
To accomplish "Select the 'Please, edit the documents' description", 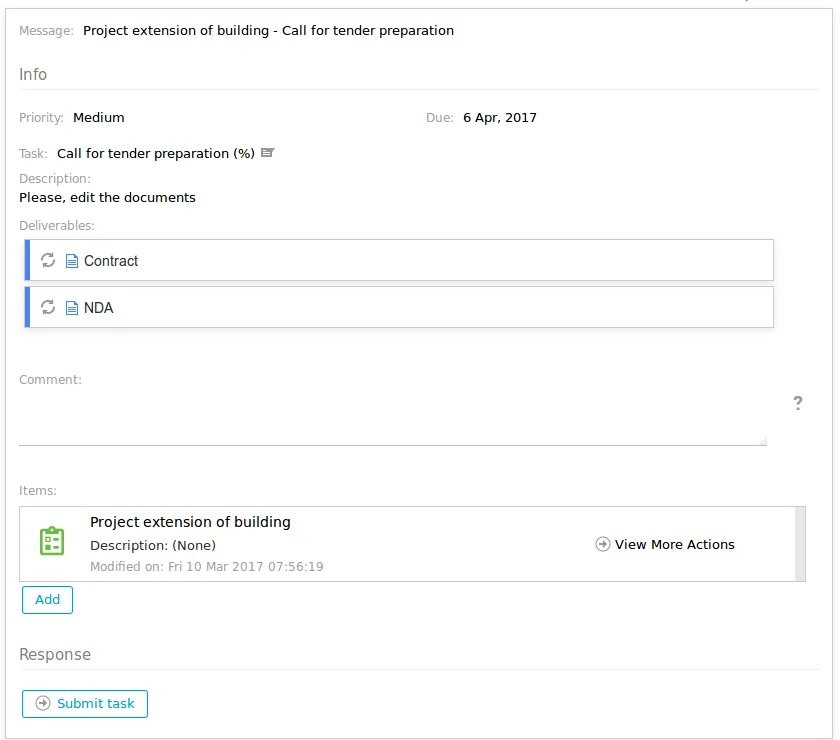I will (x=107, y=198).
